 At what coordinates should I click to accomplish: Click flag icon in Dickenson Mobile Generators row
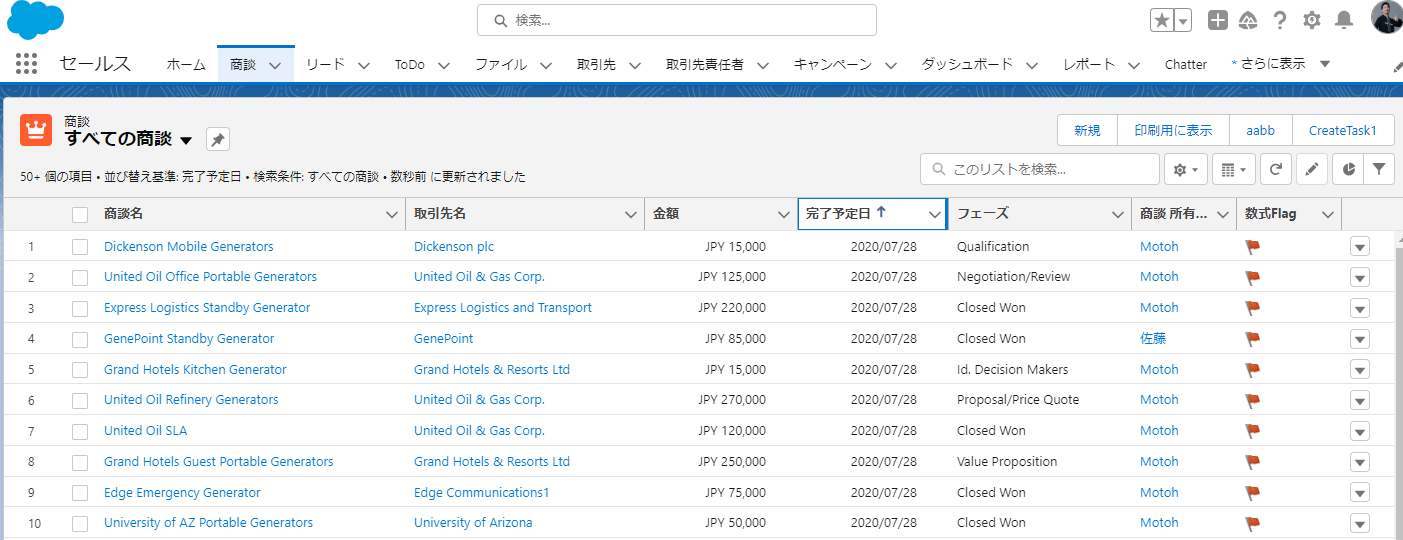1252,247
